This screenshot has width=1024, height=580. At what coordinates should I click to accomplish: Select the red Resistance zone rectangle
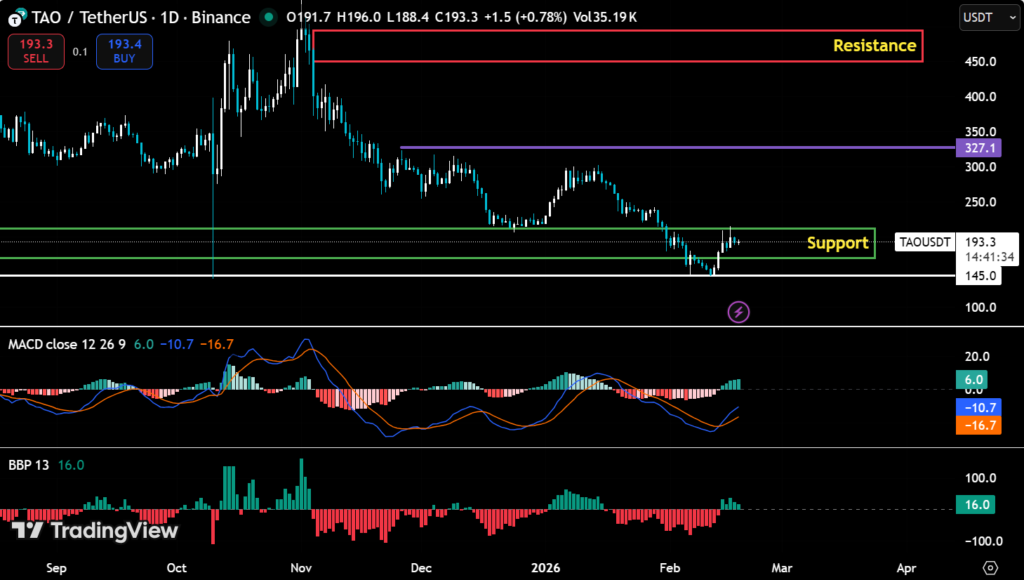tap(617, 31)
